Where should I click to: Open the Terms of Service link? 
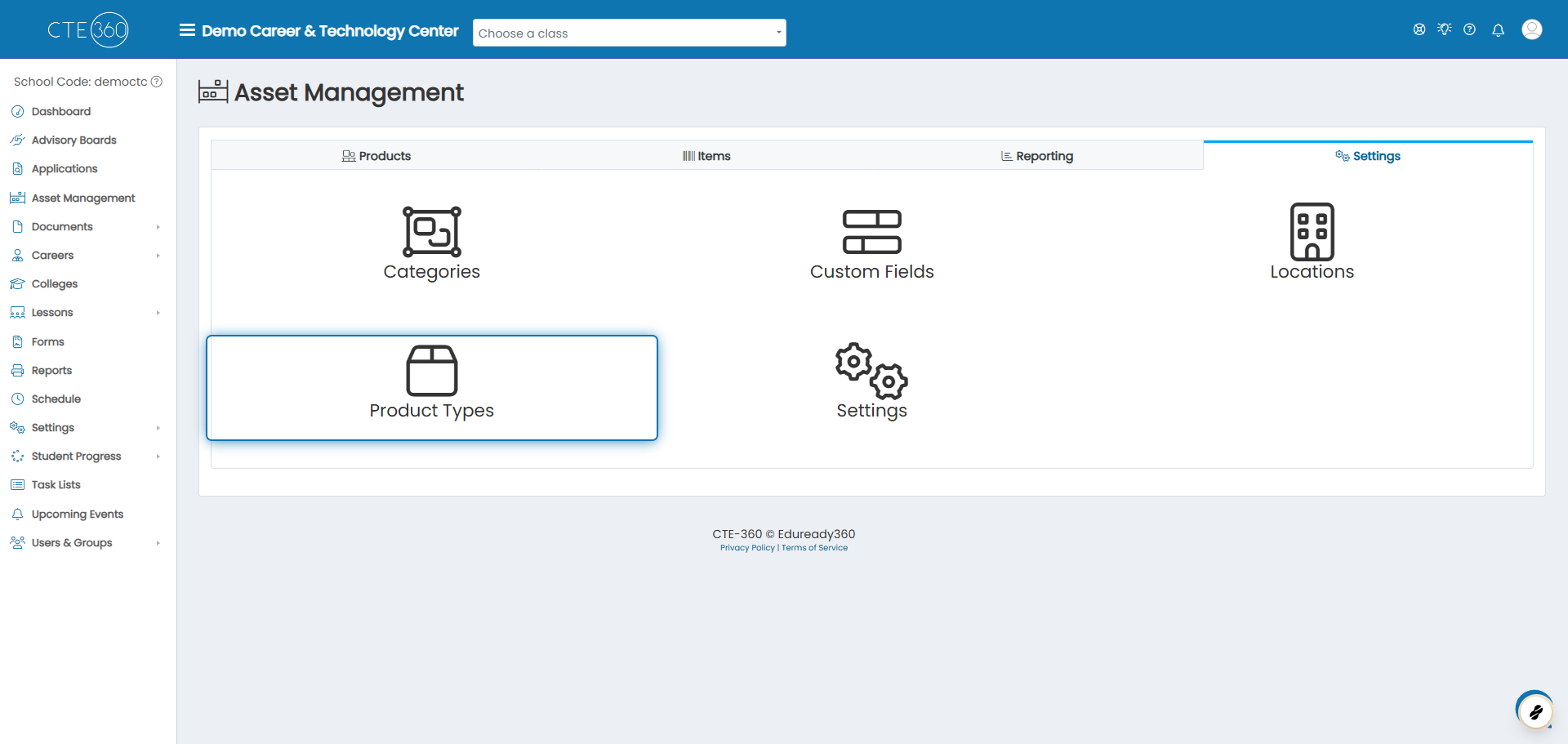click(x=814, y=548)
